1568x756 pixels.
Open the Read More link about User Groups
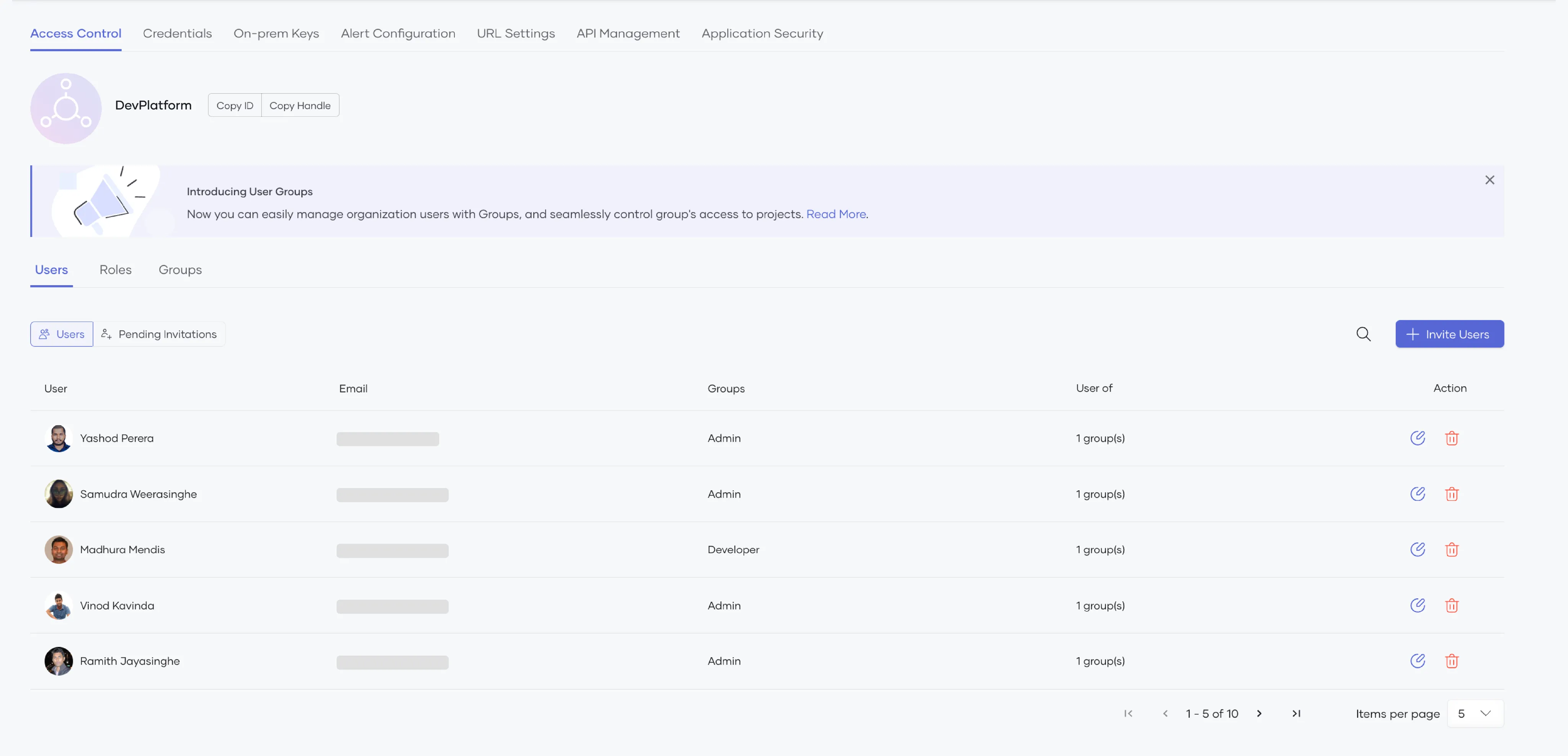point(836,214)
